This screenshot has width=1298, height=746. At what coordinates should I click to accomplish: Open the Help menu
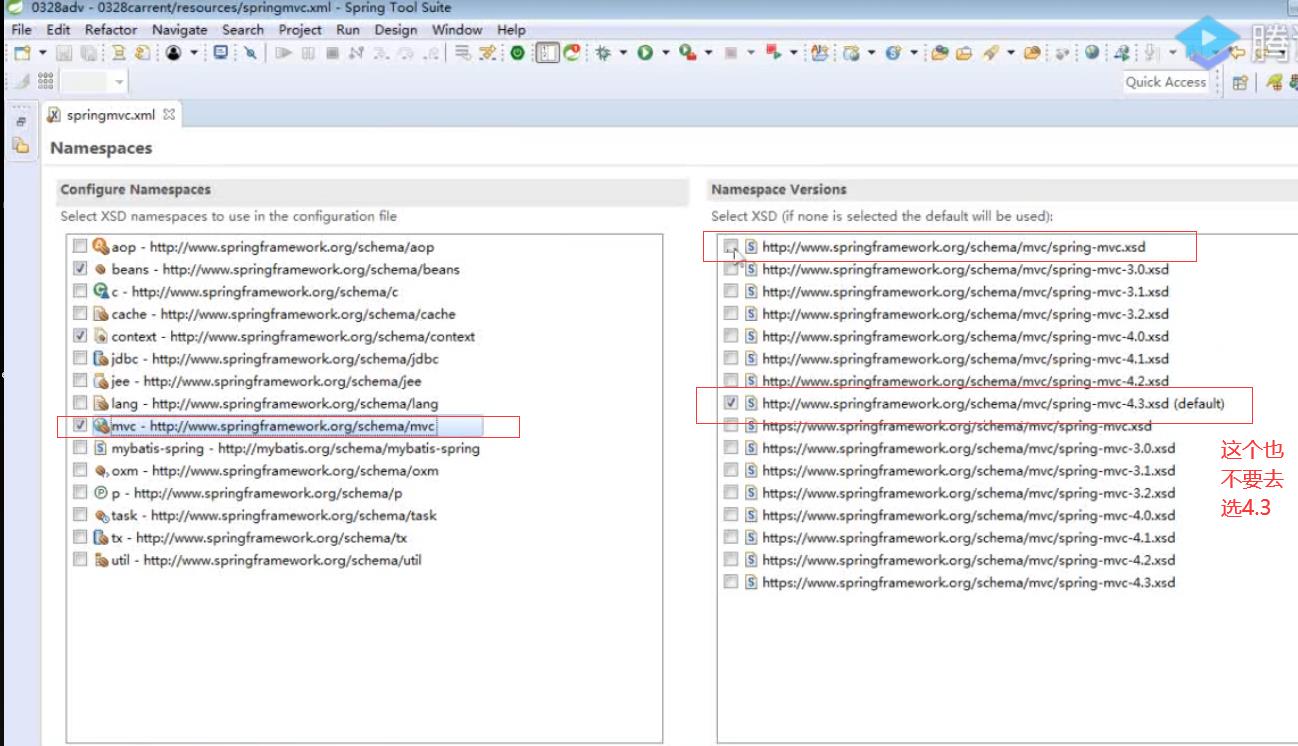click(x=511, y=30)
